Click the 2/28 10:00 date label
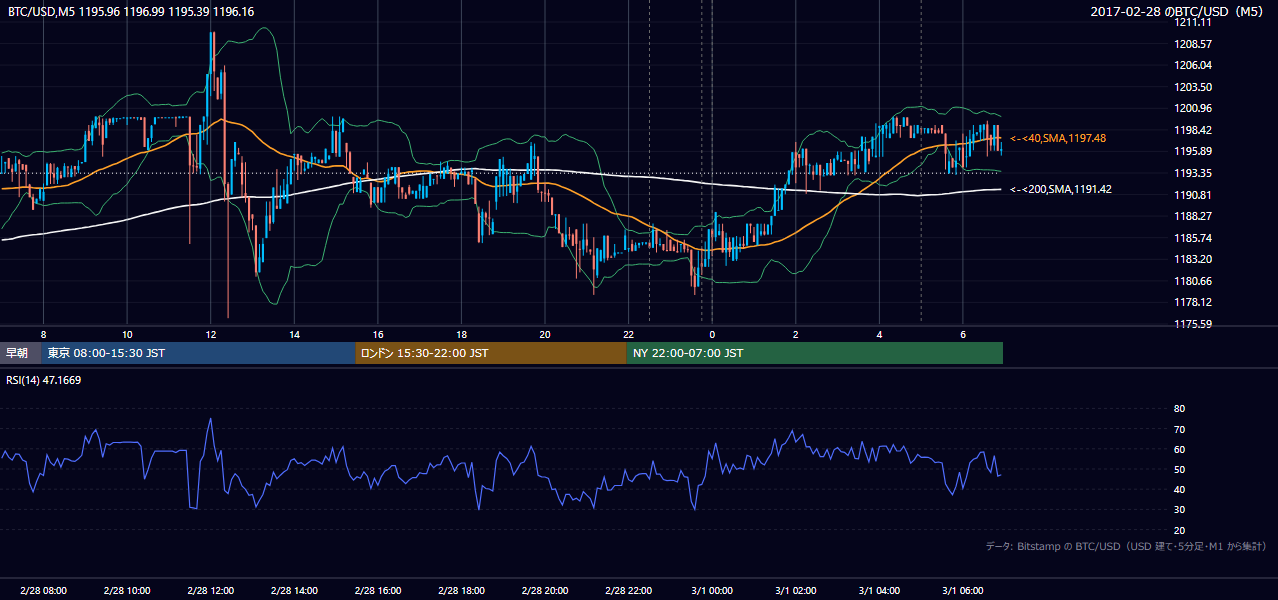 coord(127,591)
